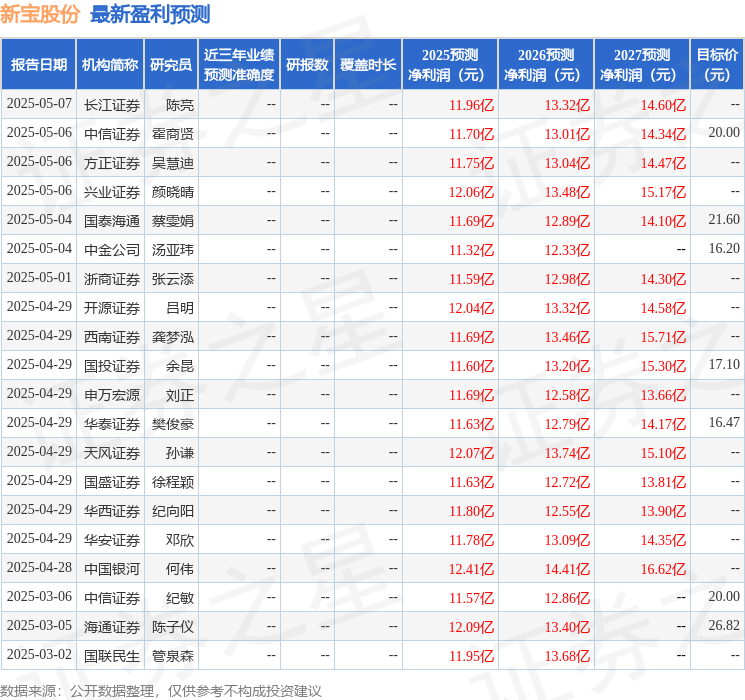Click analyst name 徐程颖
Viewport: 745px width, 700px height.
click(x=172, y=482)
